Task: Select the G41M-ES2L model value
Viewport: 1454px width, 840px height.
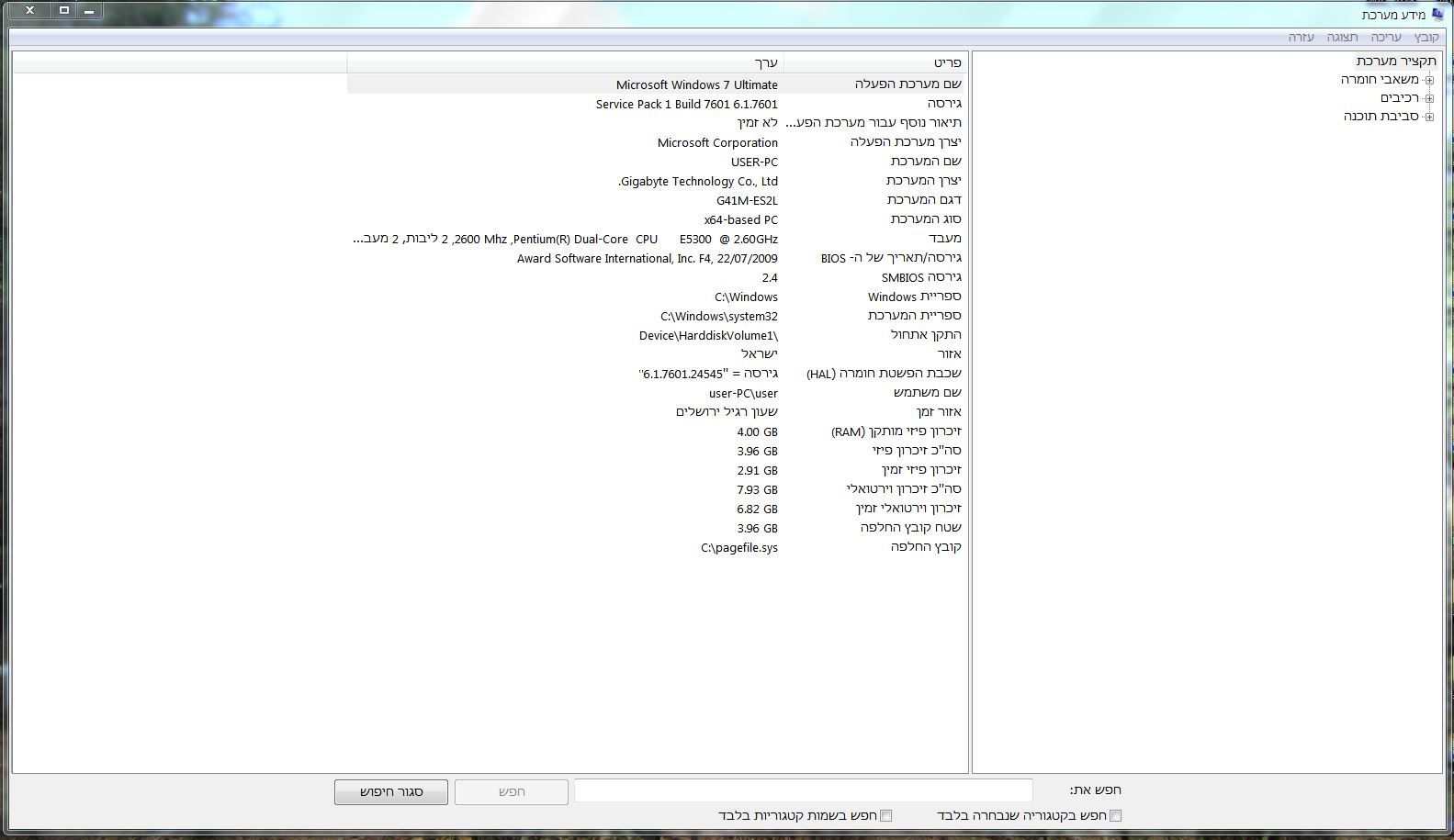Action: pyautogui.click(x=747, y=200)
